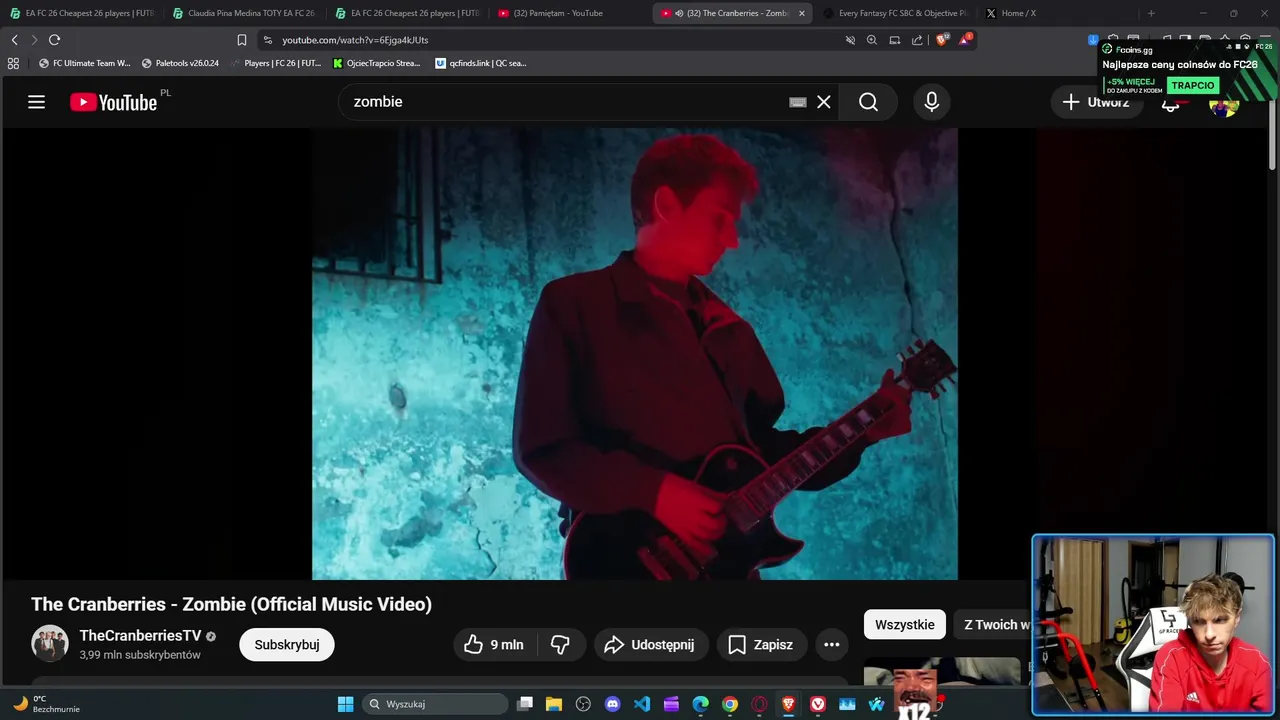The width and height of the screenshot is (1280, 720).
Task: Select the Wszystkie filter chip
Action: click(x=905, y=625)
